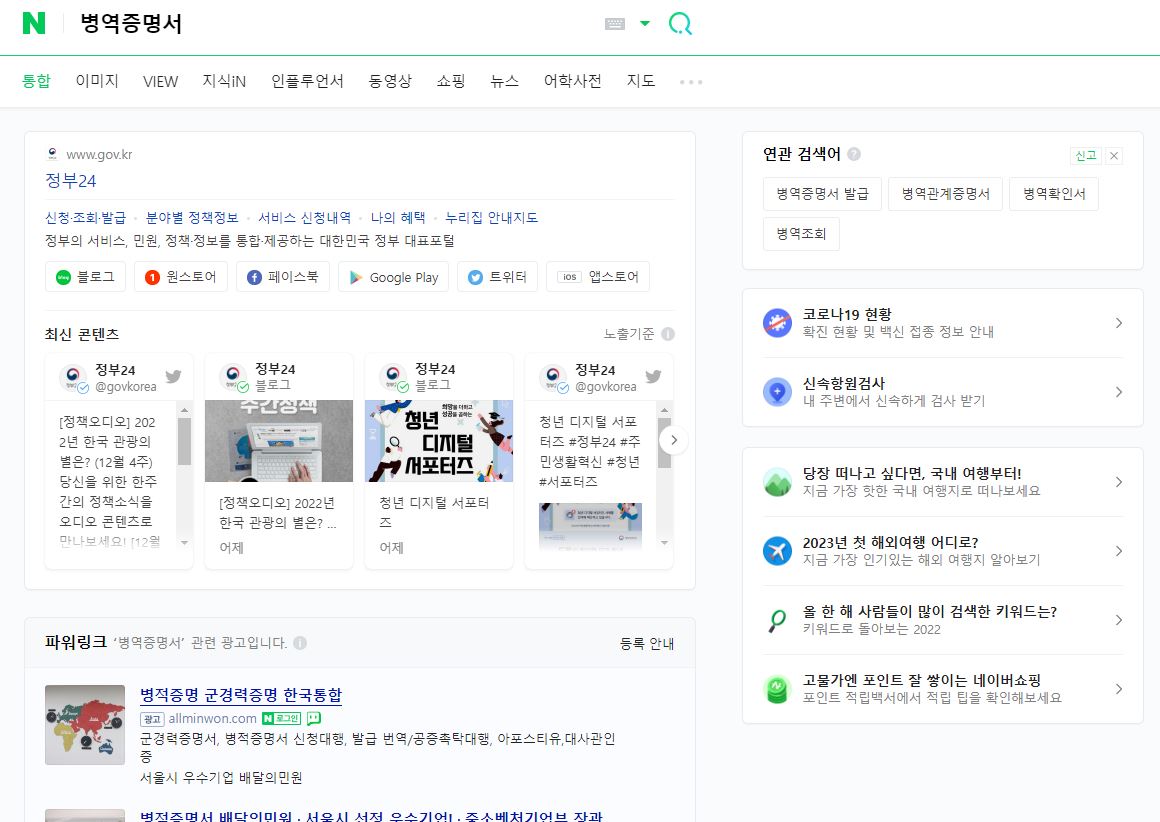This screenshot has width=1160, height=822.
Task: Click the 블로그 channel button
Action: click(85, 277)
